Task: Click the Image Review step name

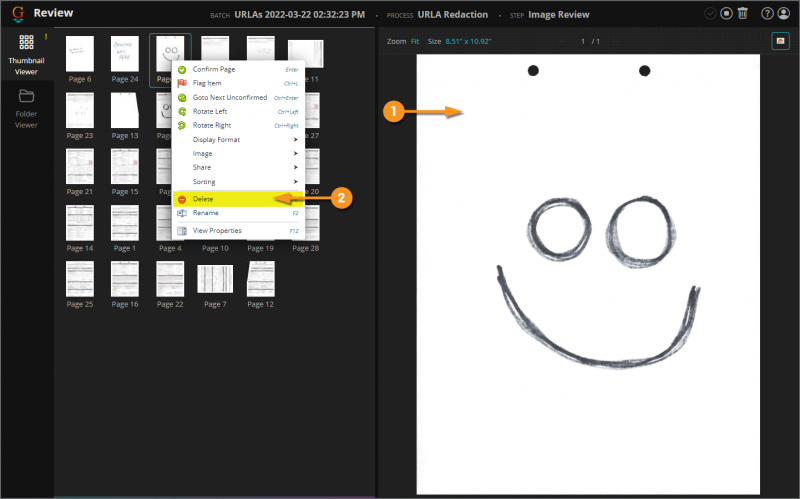Action: (559, 15)
